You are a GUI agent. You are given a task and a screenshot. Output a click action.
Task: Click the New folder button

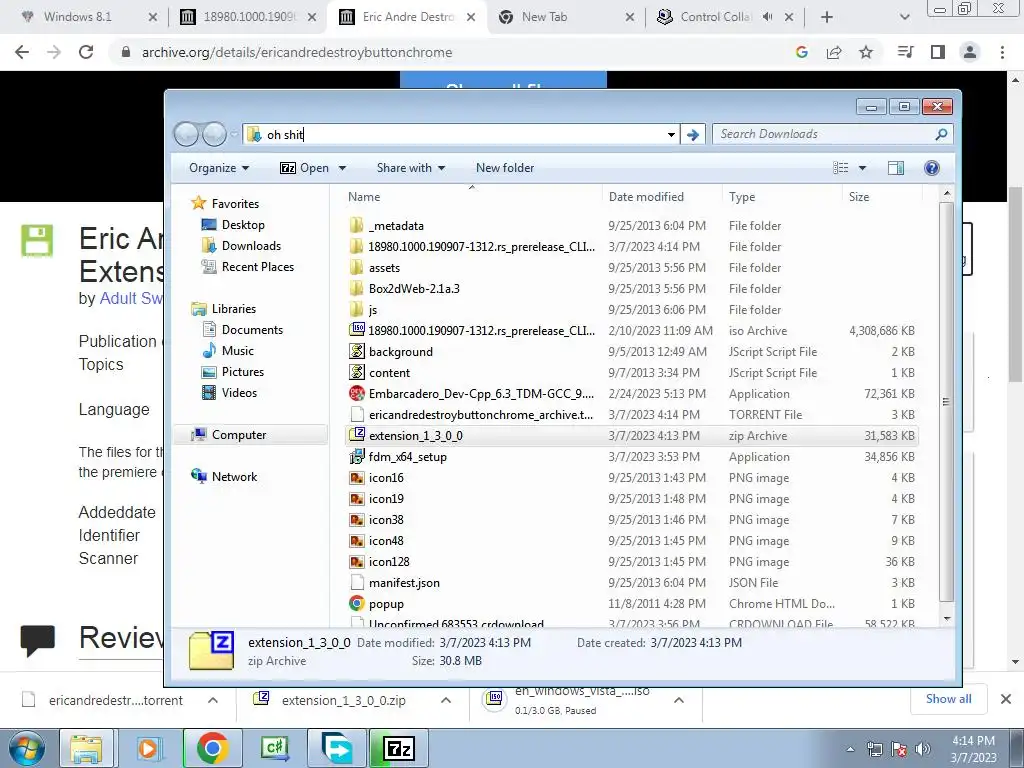tap(505, 168)
